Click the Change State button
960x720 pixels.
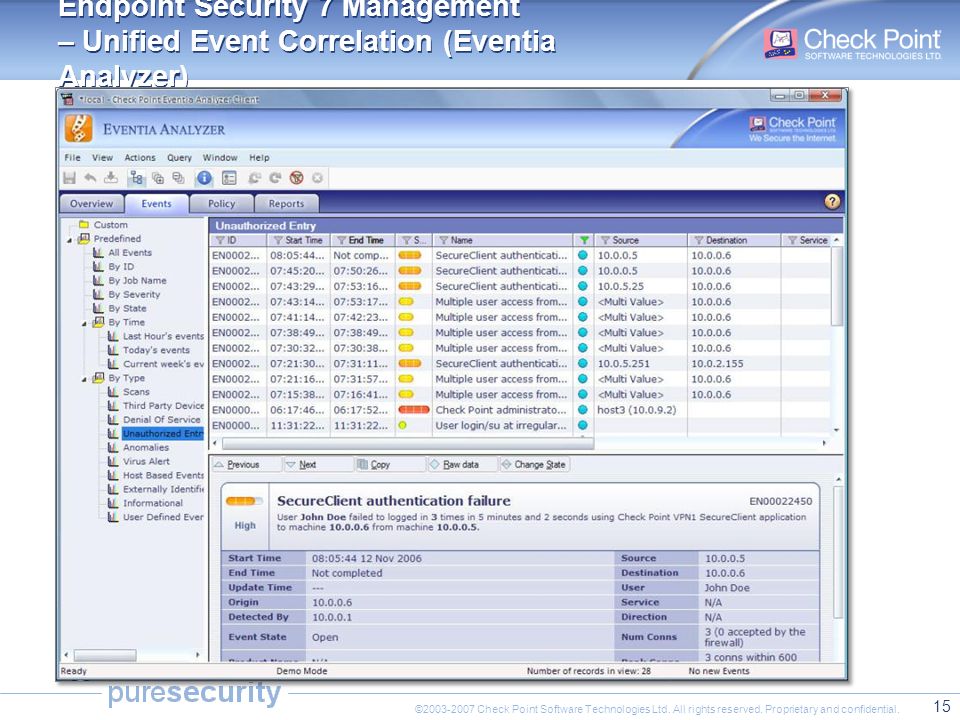point(534,465)
